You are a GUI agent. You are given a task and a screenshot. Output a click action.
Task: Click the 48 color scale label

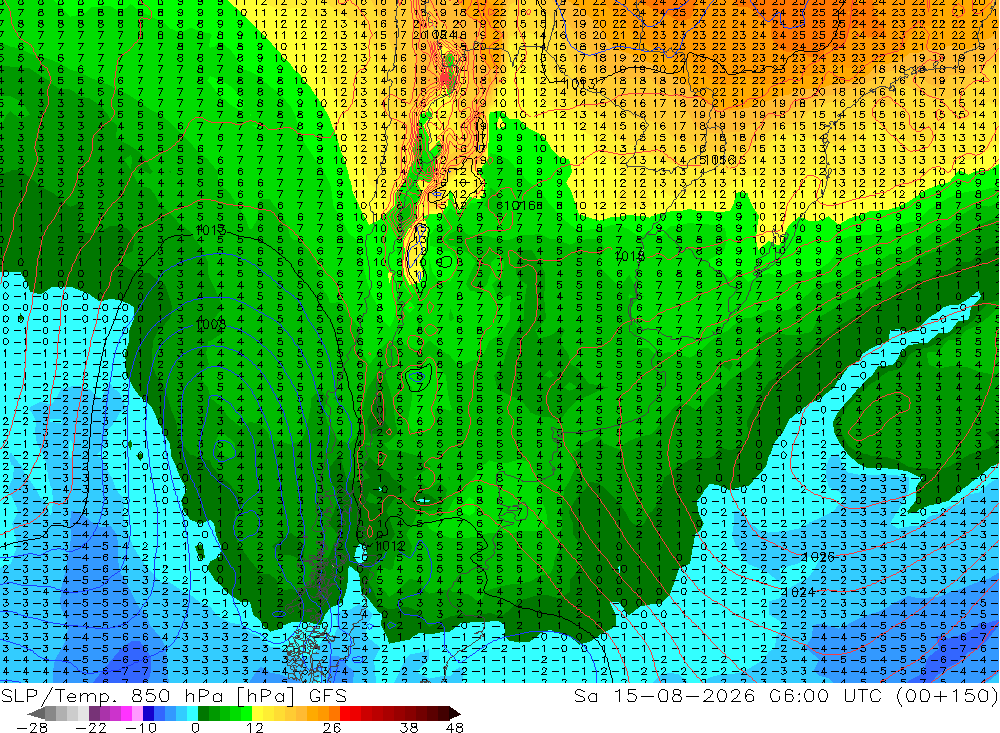coord(455,727)
